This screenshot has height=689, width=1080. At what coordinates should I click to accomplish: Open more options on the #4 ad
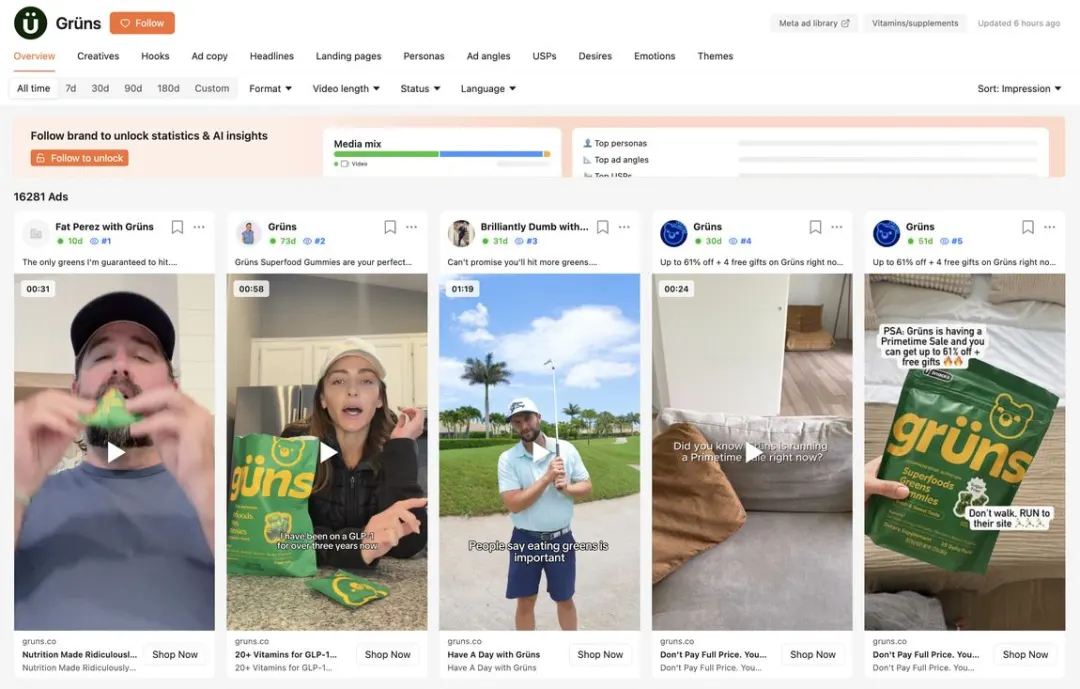click(837, 227)
